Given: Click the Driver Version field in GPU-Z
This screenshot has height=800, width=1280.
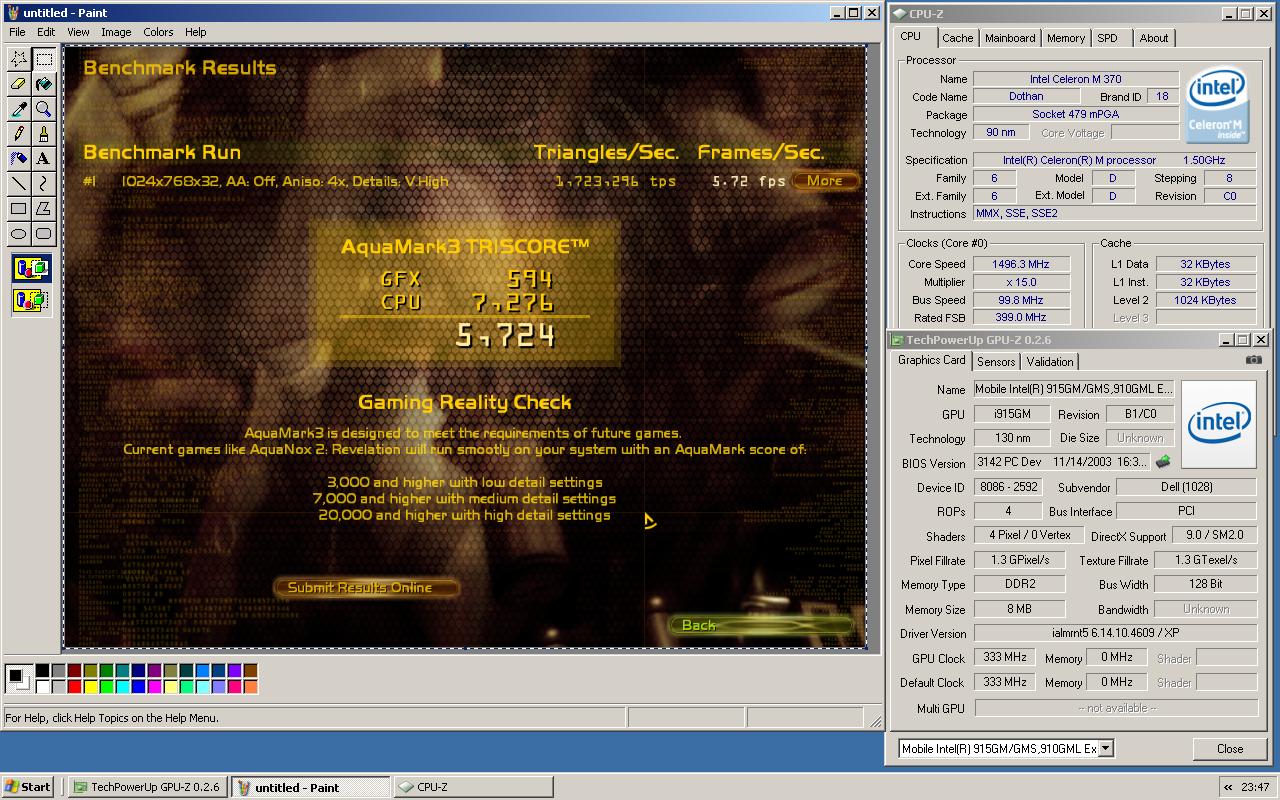Looking at the screenshot, I should click(x=1115, y=633).
